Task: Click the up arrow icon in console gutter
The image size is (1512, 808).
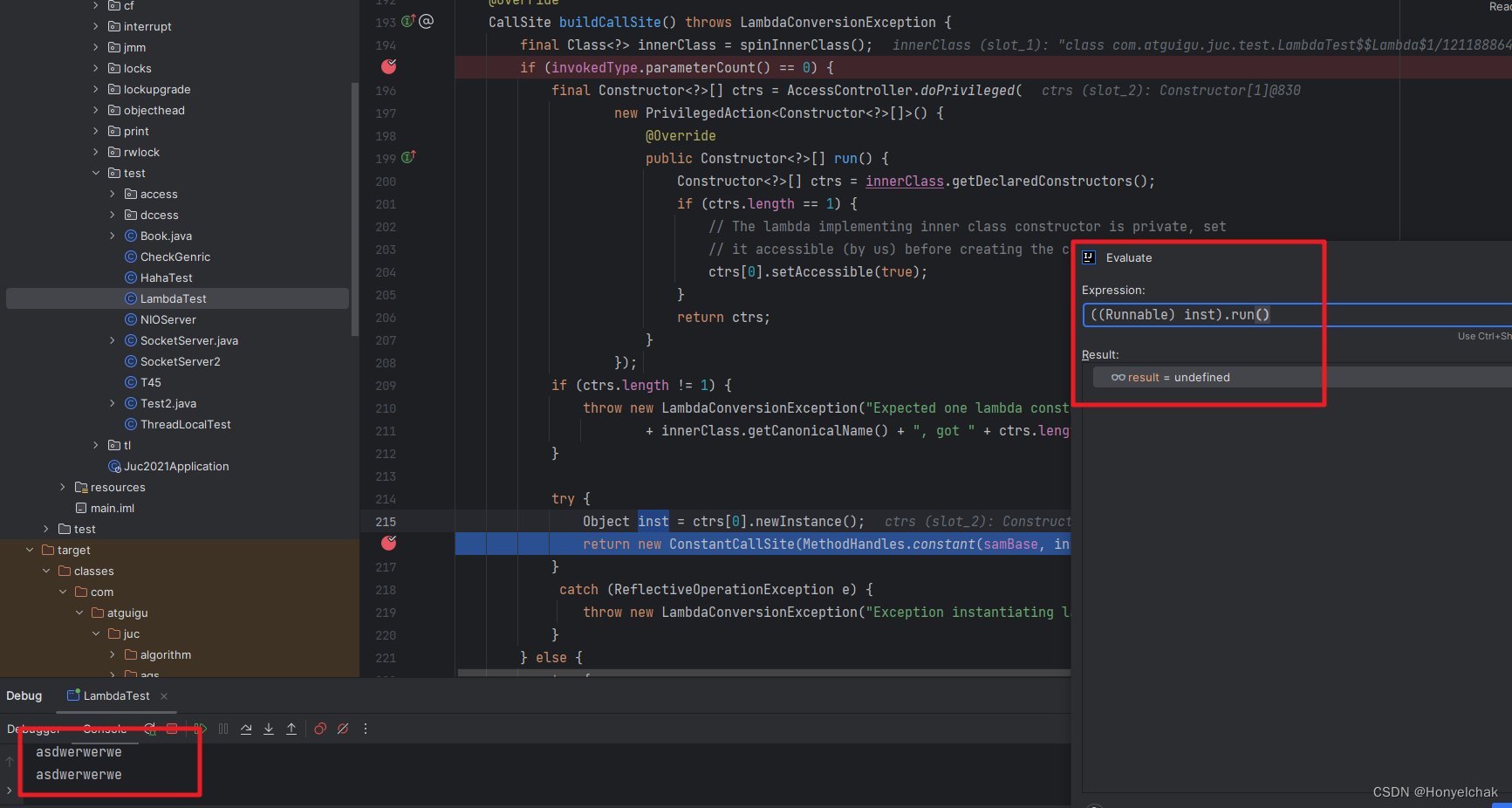Action: pos(10,762)
